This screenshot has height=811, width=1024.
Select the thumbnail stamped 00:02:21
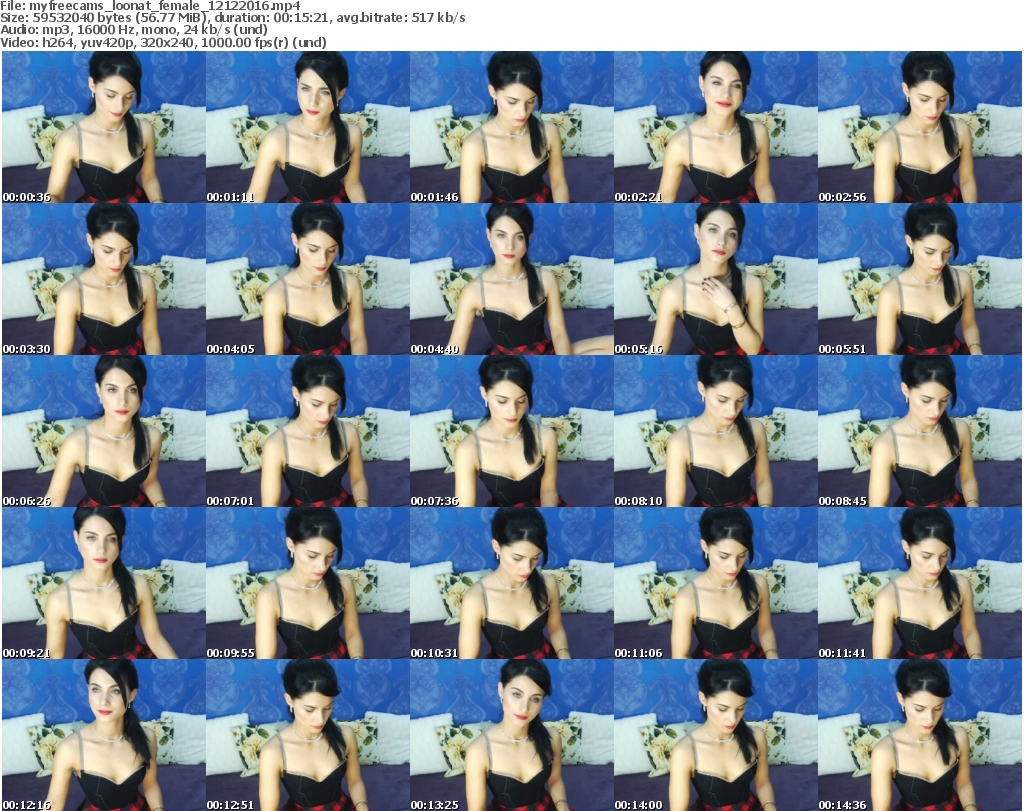[716, 127]
